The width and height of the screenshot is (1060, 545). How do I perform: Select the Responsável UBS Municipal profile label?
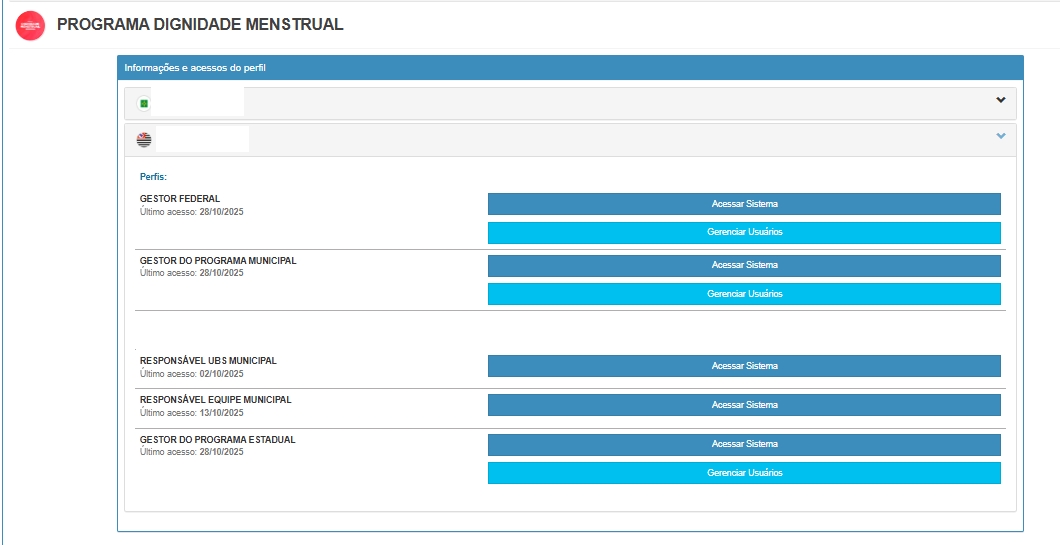pos(208,361)
